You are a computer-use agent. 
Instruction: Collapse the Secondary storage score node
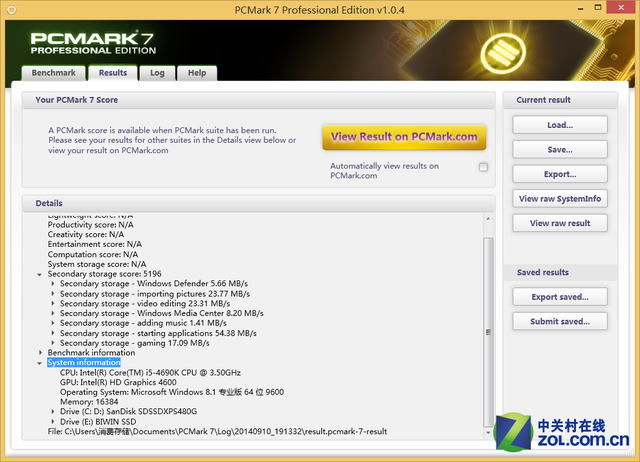pos(40,273)
